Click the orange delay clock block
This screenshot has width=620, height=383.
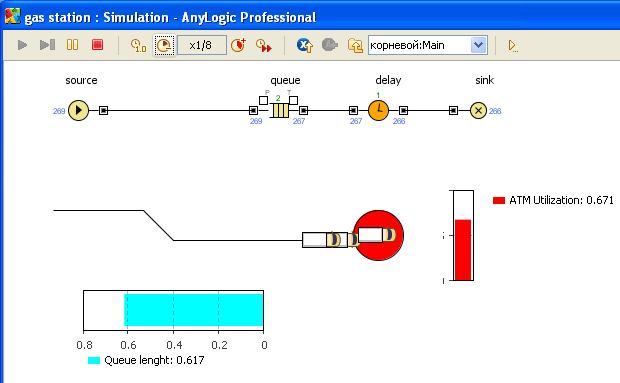[x=378, y=110]
